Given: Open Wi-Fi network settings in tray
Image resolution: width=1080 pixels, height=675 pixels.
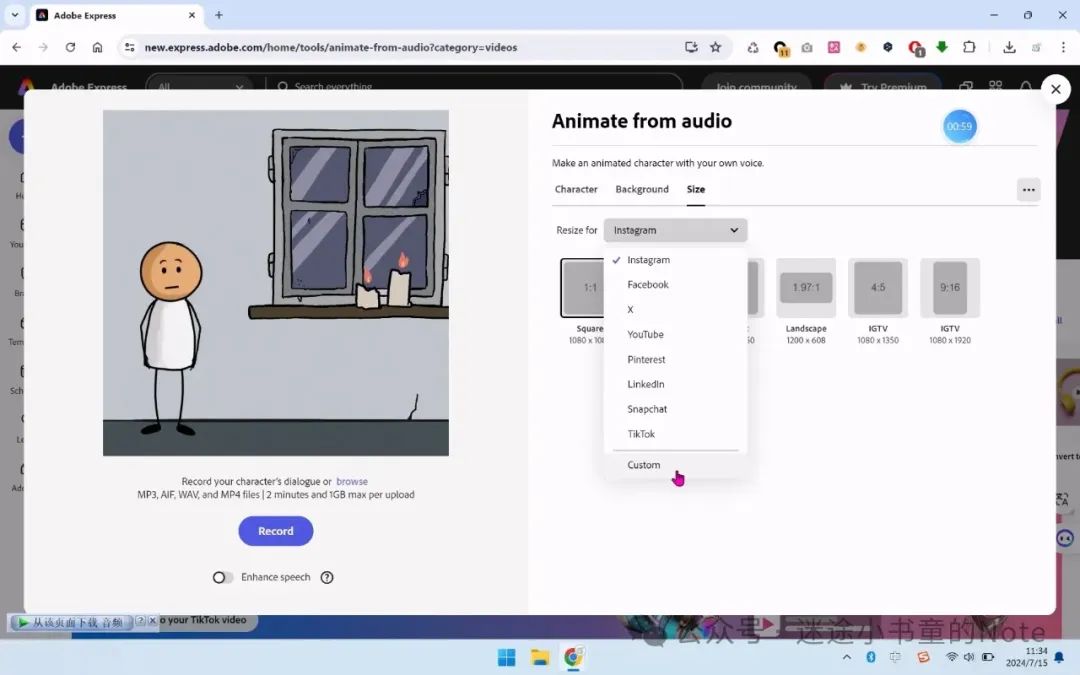Looking at the screenshot, I should pos(952,657).
